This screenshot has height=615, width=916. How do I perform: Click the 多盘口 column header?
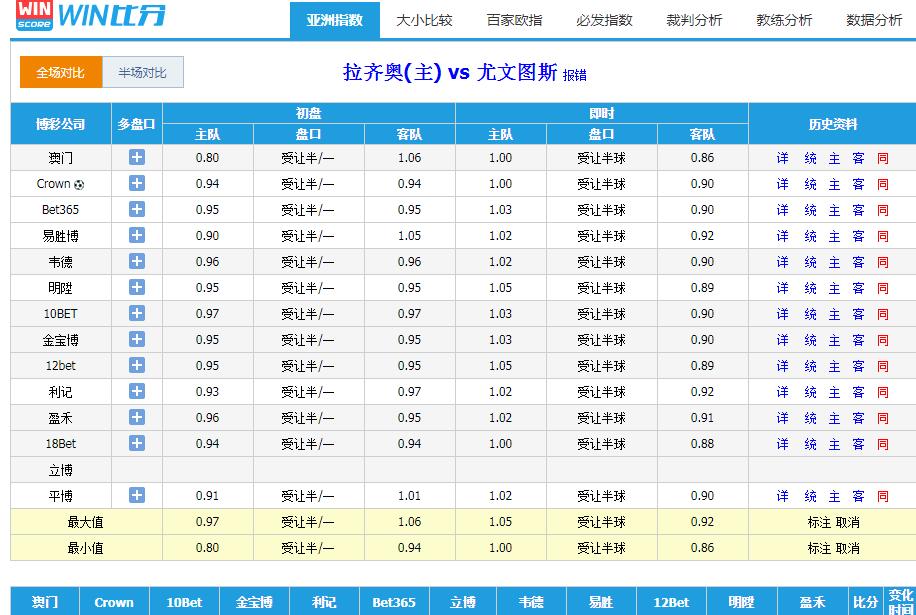137,124
